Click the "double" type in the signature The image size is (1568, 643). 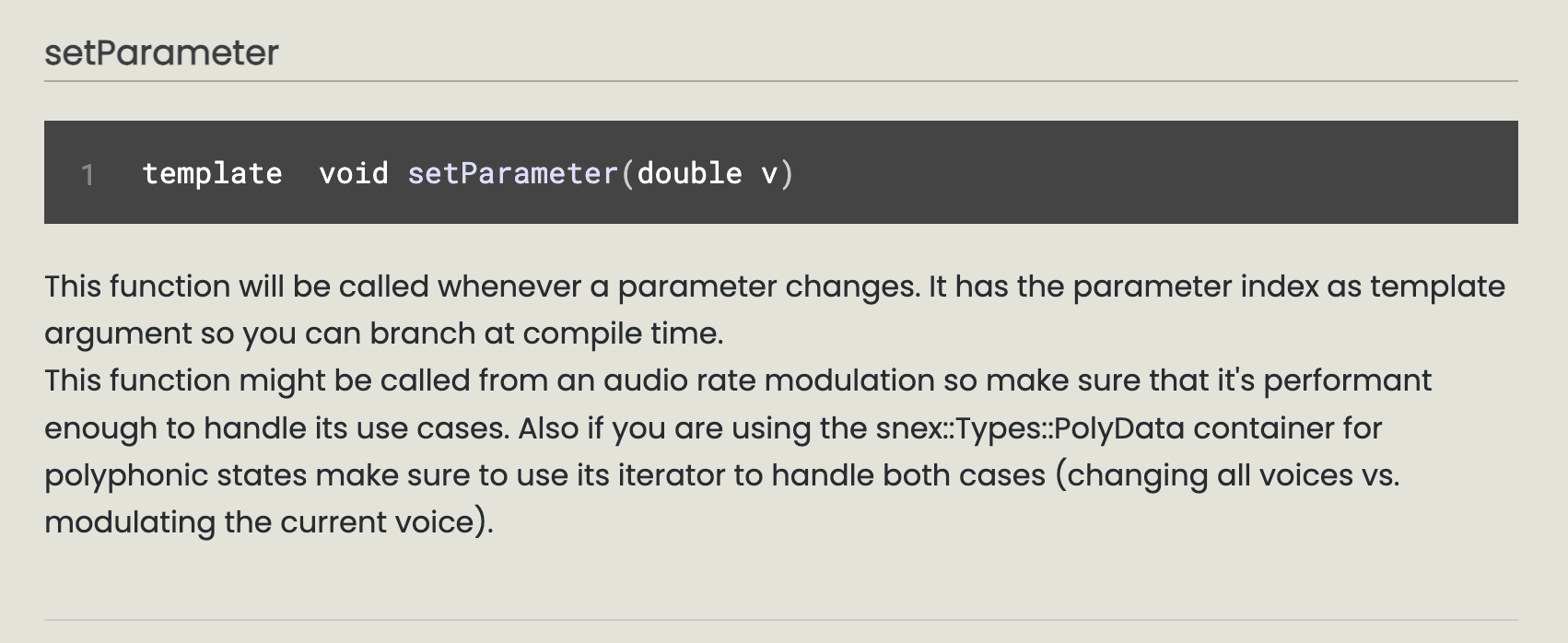pyautogui.click(x=689, y=173)
